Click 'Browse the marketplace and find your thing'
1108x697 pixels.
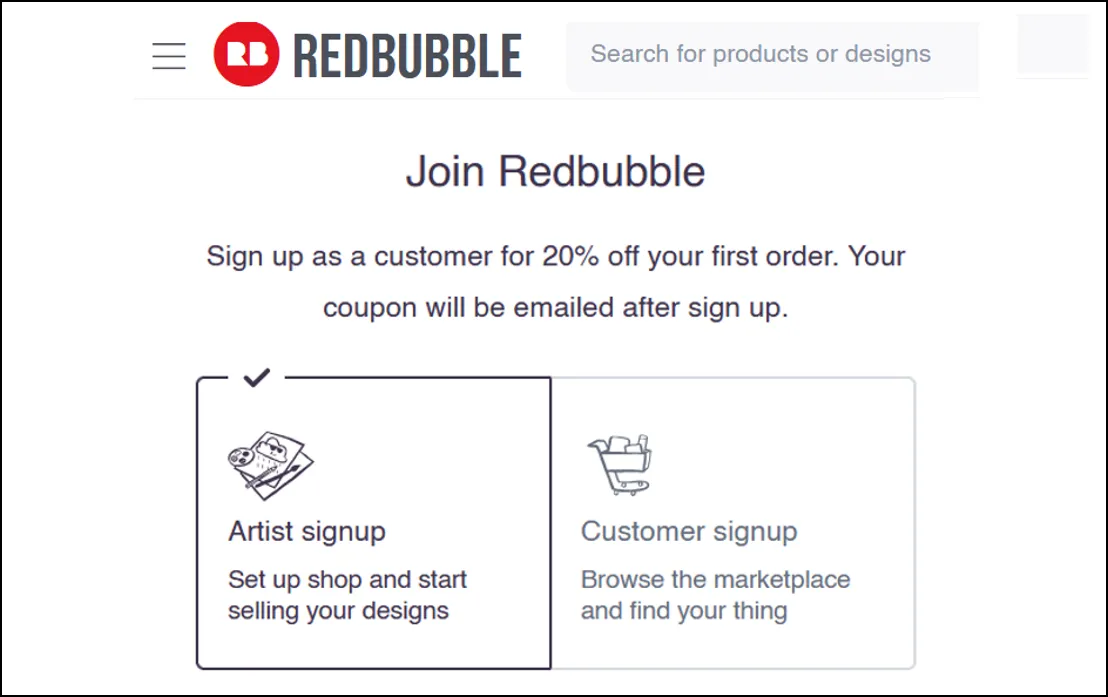[x=716, y=595]
